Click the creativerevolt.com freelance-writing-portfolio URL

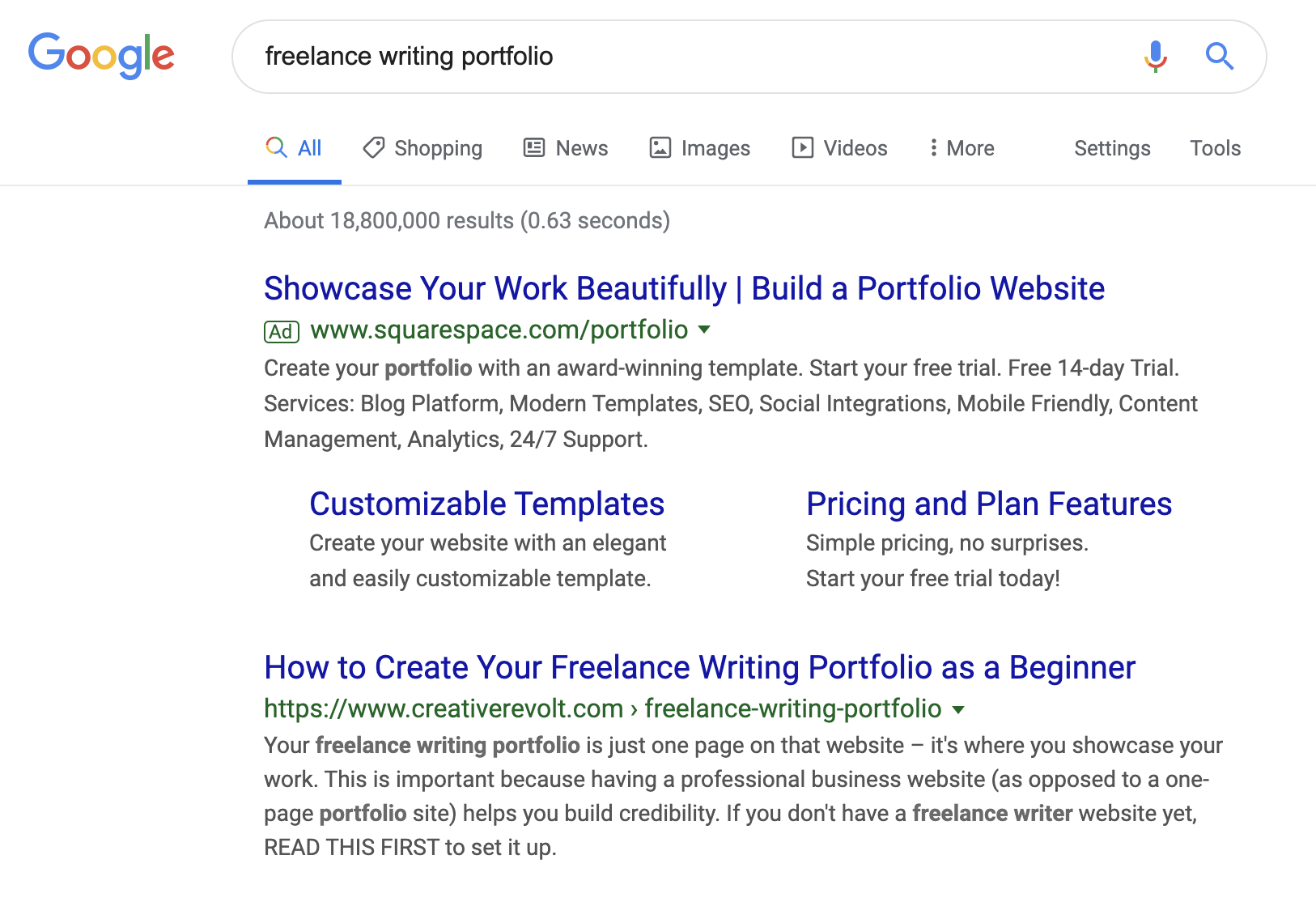coord(603,708)
